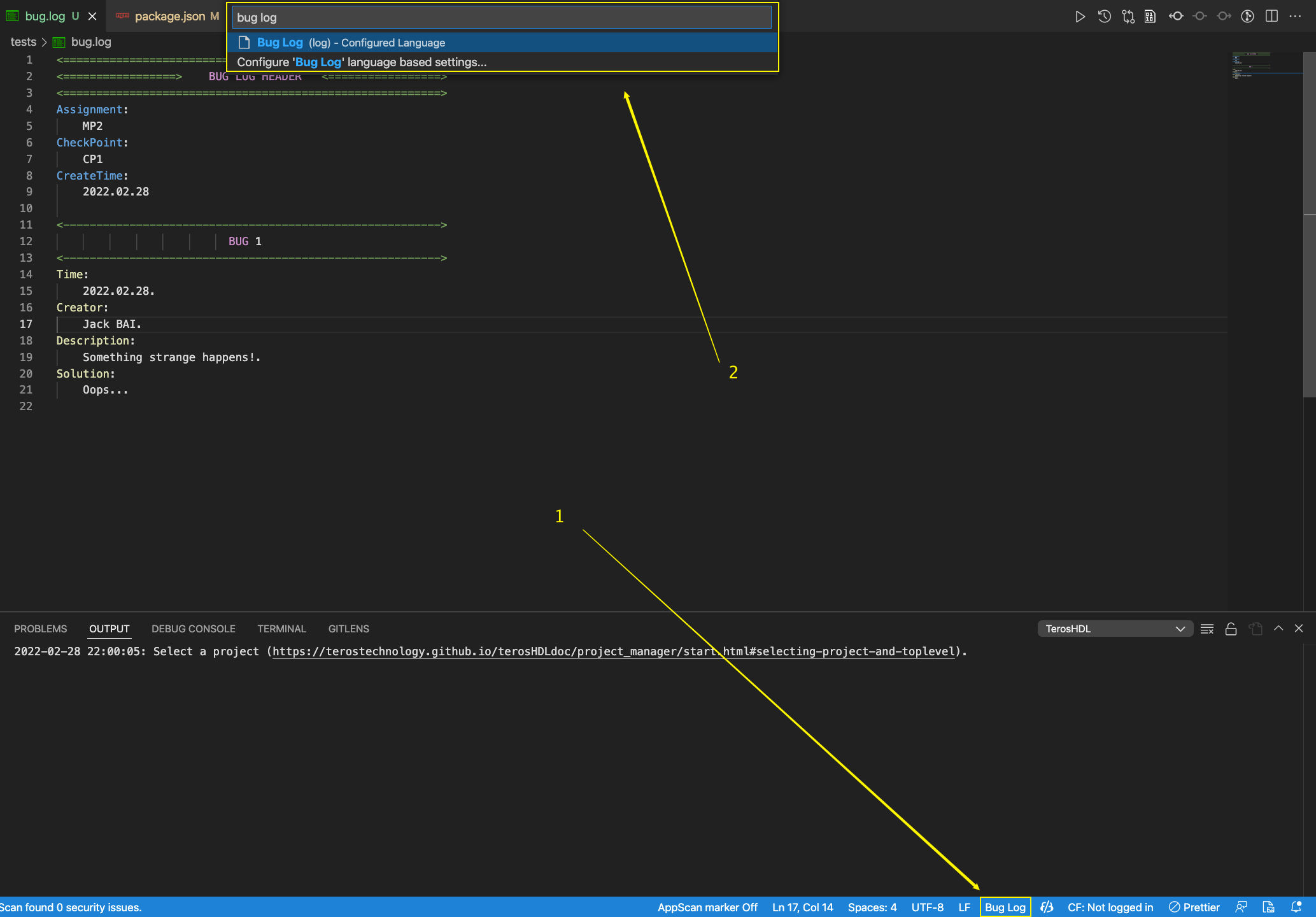Click Bug Log language mode in status bar
The width and height of the screenshot is (1316, 917).
[1005, 907]
